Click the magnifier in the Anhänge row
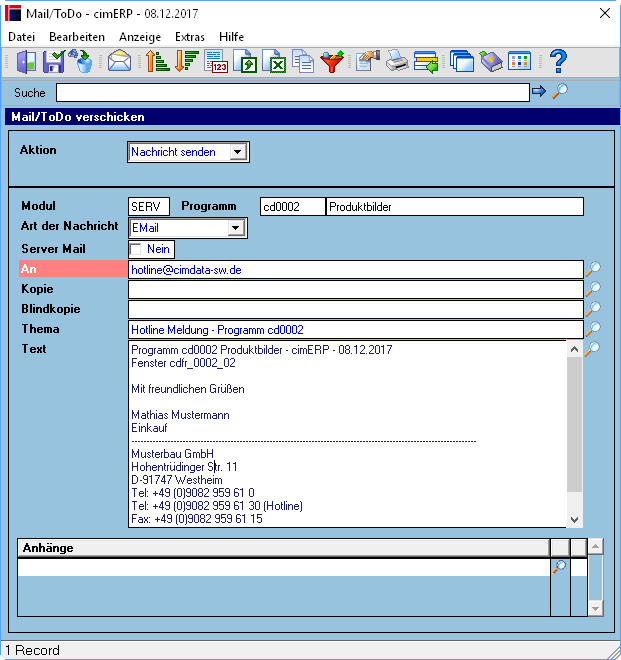 click(560, 567)
